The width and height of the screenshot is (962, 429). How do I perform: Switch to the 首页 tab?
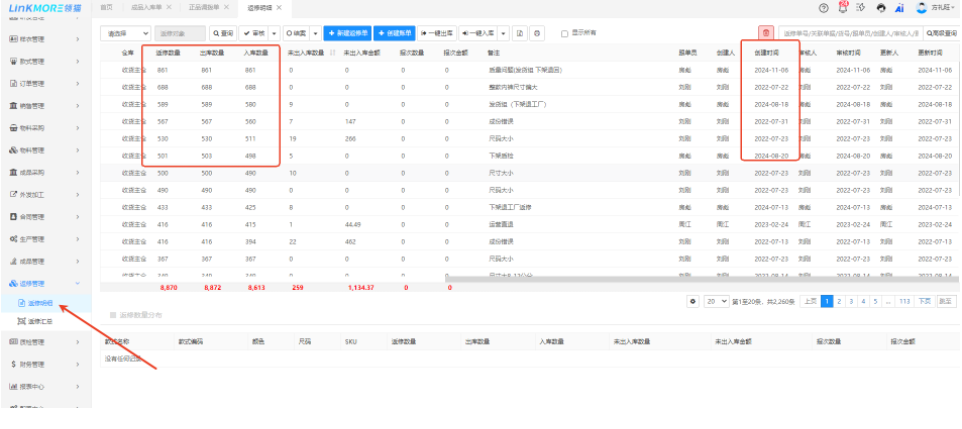pyautogui.click(x=106, y=7)
